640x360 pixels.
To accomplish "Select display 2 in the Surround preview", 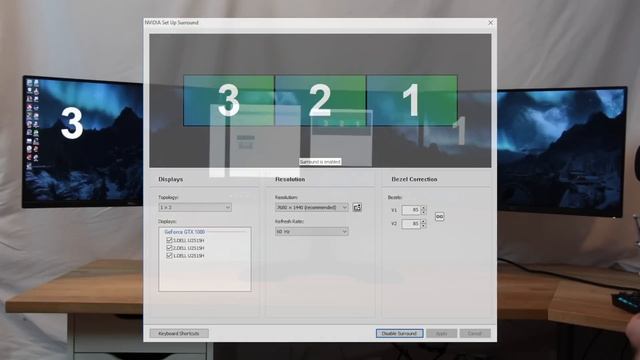I will 320,100.
